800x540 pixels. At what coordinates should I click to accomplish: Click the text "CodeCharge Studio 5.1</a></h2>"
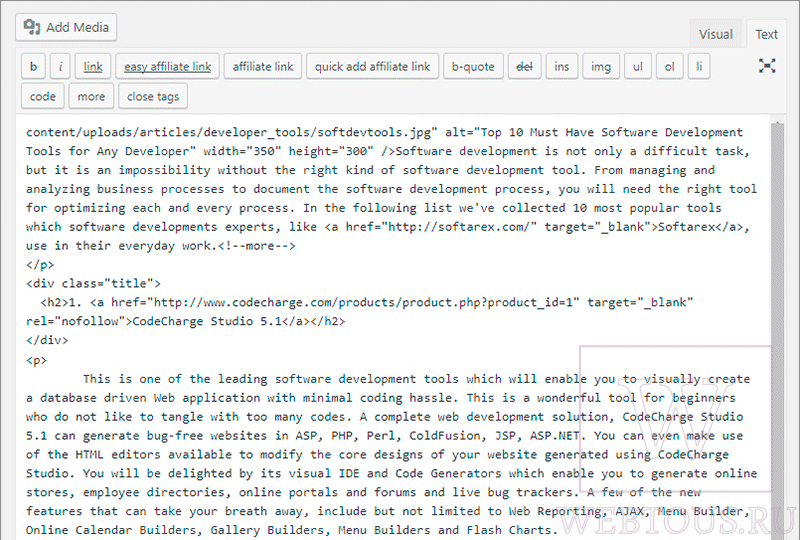239,322
